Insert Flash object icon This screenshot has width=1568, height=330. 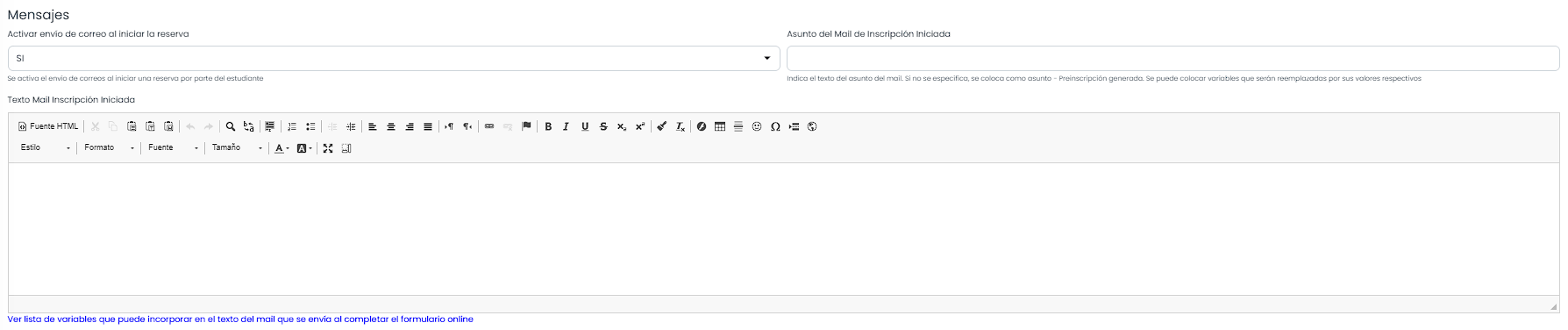pos(702,126)
